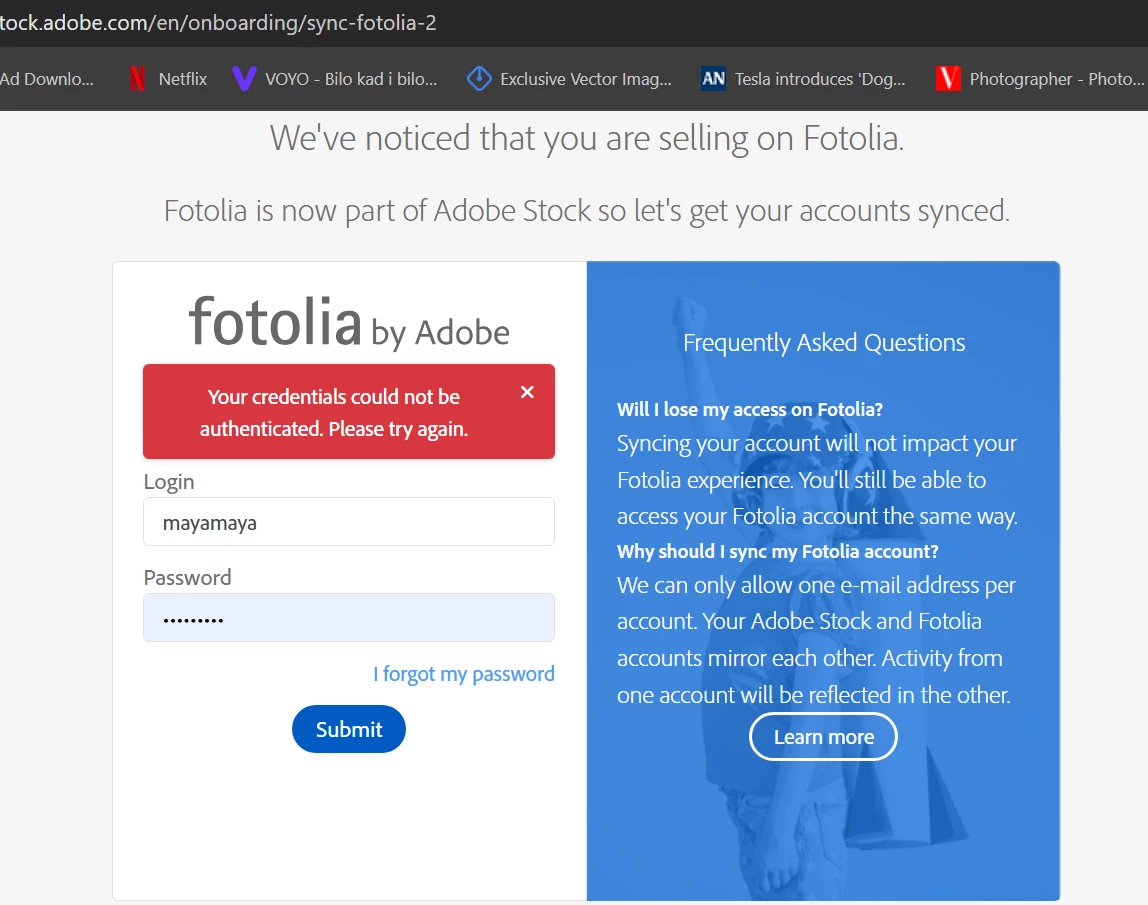
Task: Open the I forgot my password link
Action: click(x=463, y=674)
